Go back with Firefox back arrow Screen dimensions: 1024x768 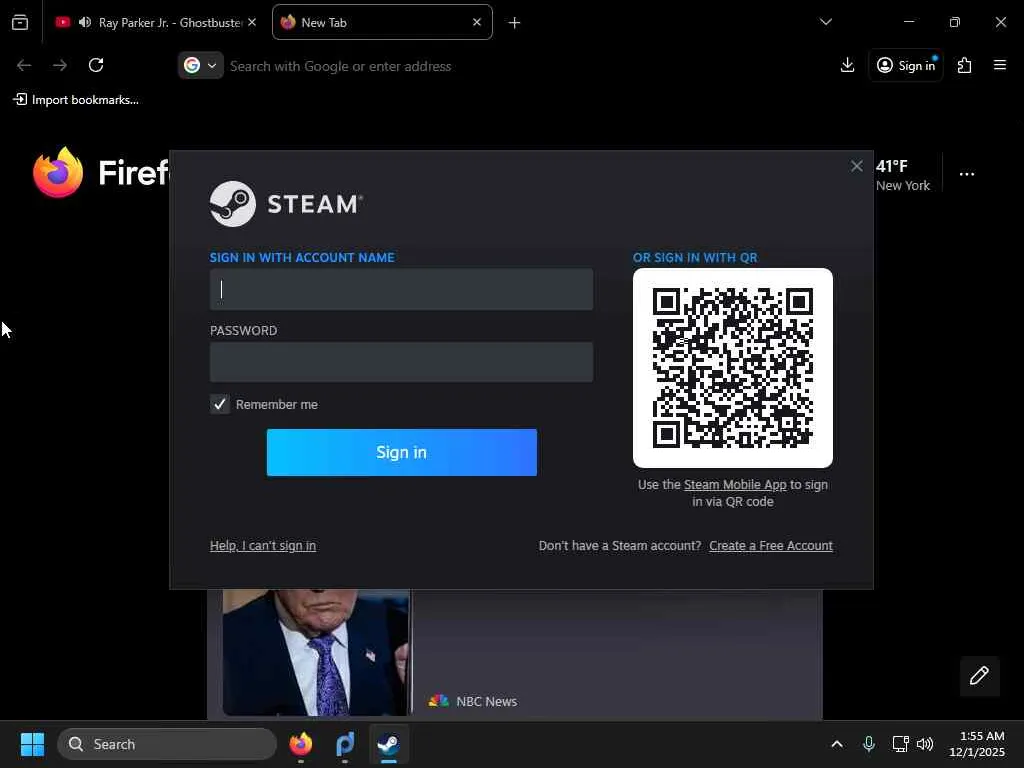[24, 65]
